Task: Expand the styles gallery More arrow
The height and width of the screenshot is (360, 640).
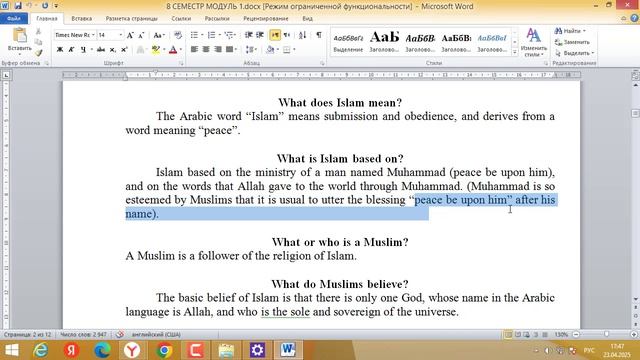Action: point(515,52)
